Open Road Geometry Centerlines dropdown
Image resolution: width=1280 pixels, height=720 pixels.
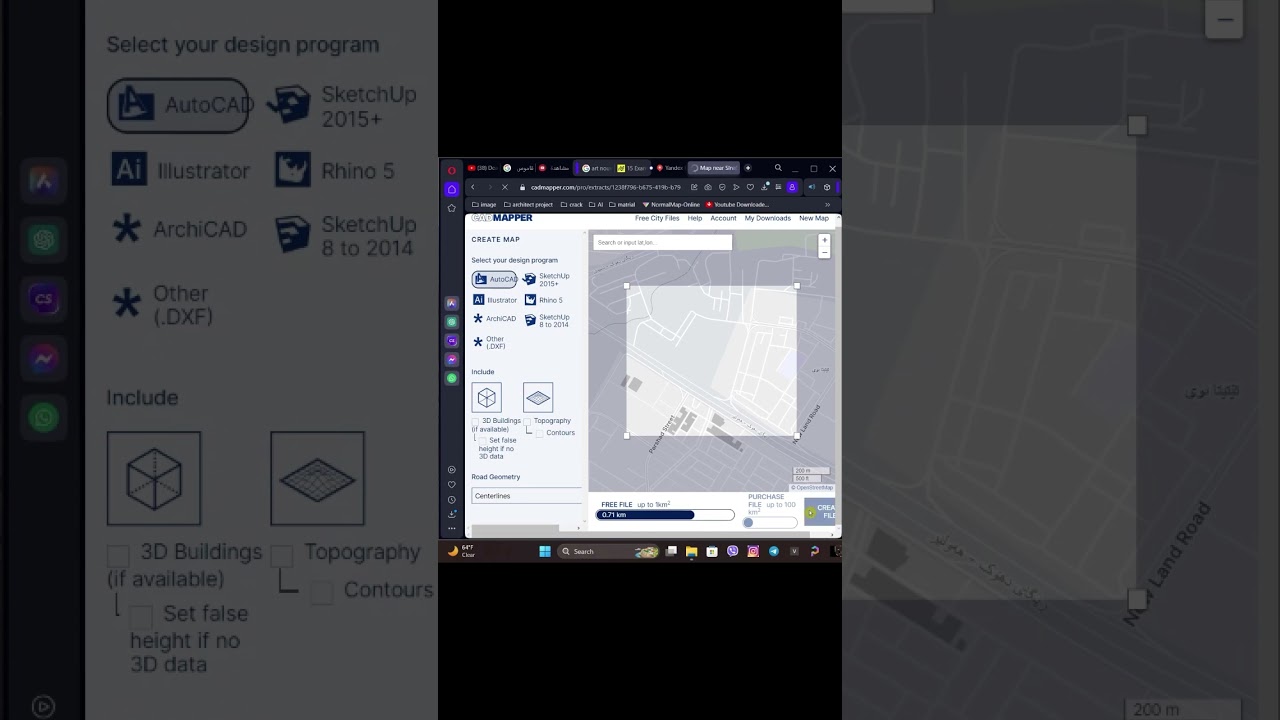tap(526, 496)
